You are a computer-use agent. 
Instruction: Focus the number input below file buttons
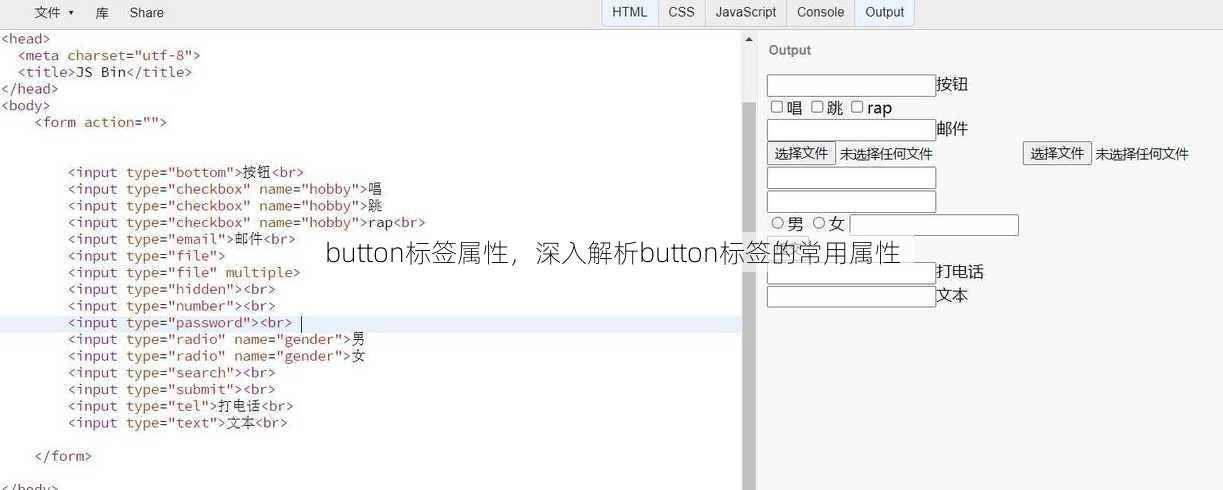pyautogui.click(x=851, y=178)
